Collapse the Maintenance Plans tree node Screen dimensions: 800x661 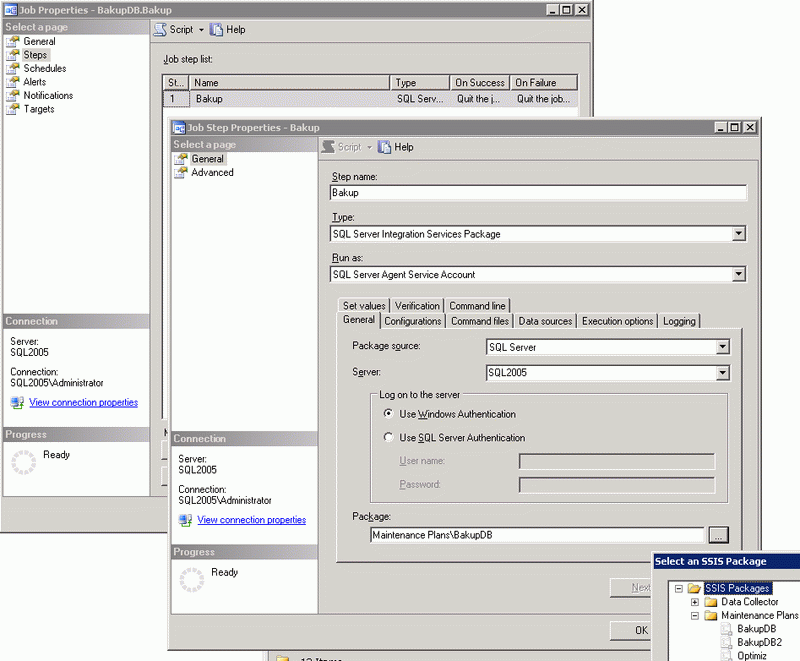(695, 616)
